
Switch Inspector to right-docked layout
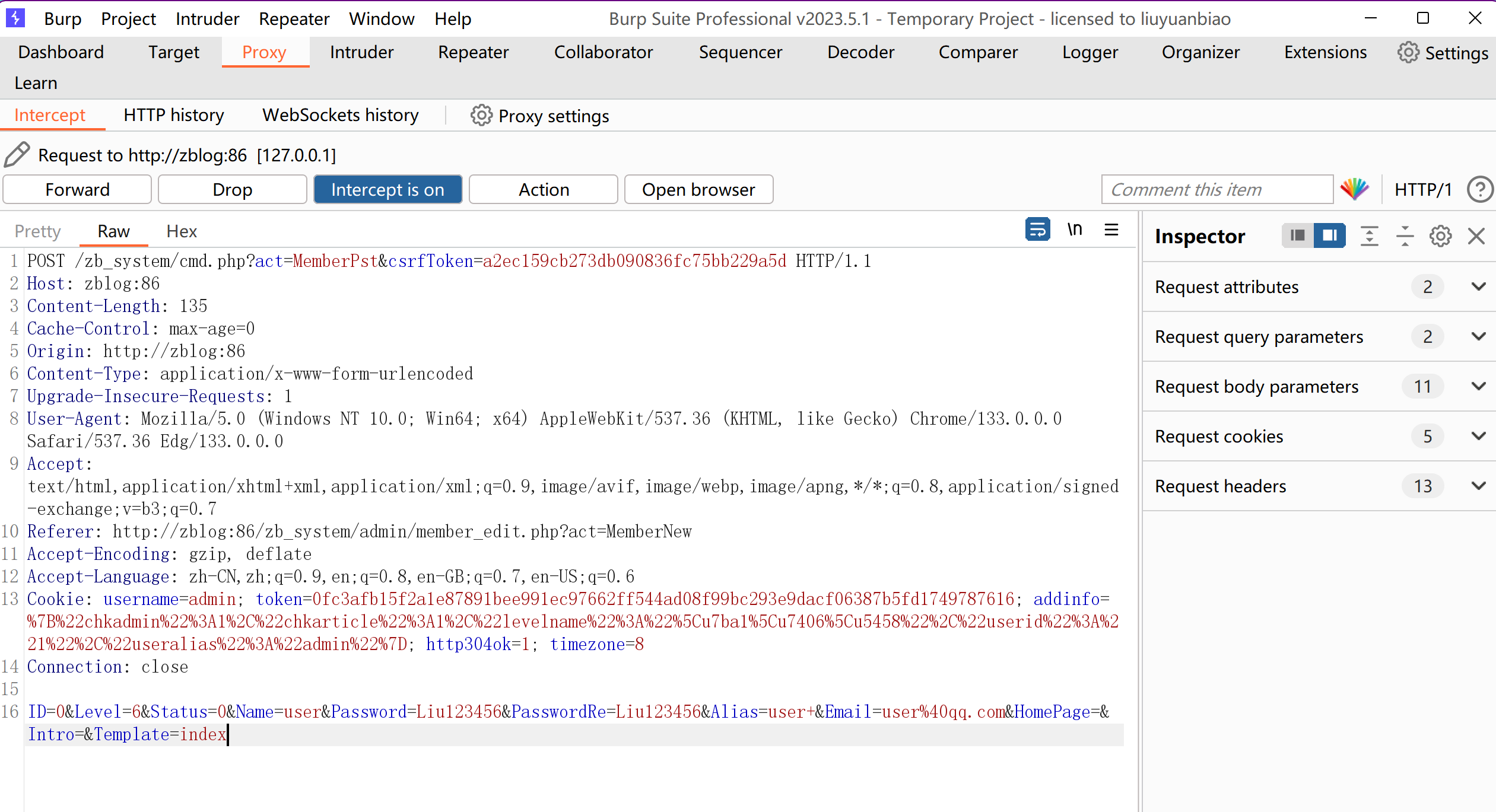[1329, 236]
